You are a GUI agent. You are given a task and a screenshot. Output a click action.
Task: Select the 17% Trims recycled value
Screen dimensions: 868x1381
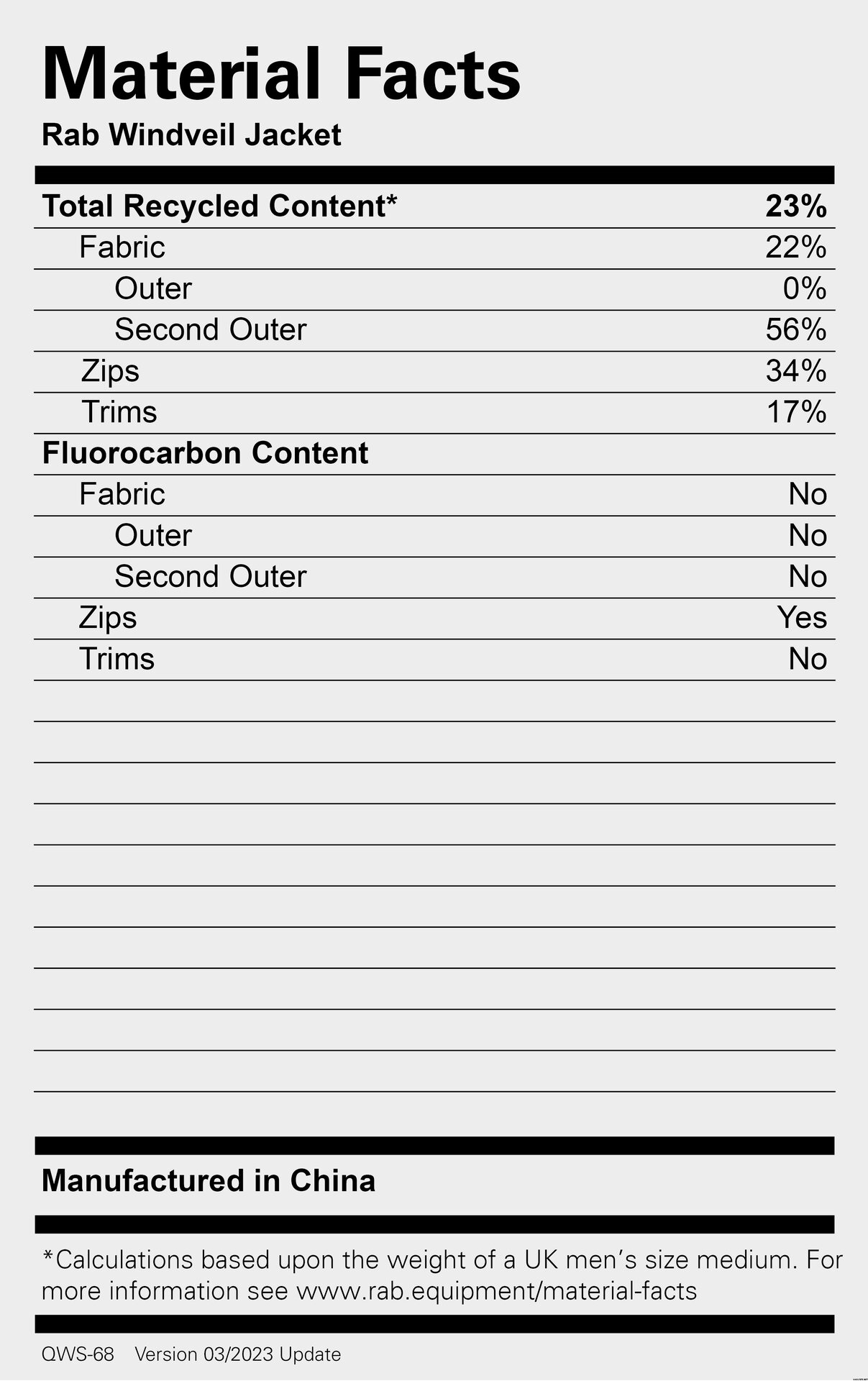[795, 412]
